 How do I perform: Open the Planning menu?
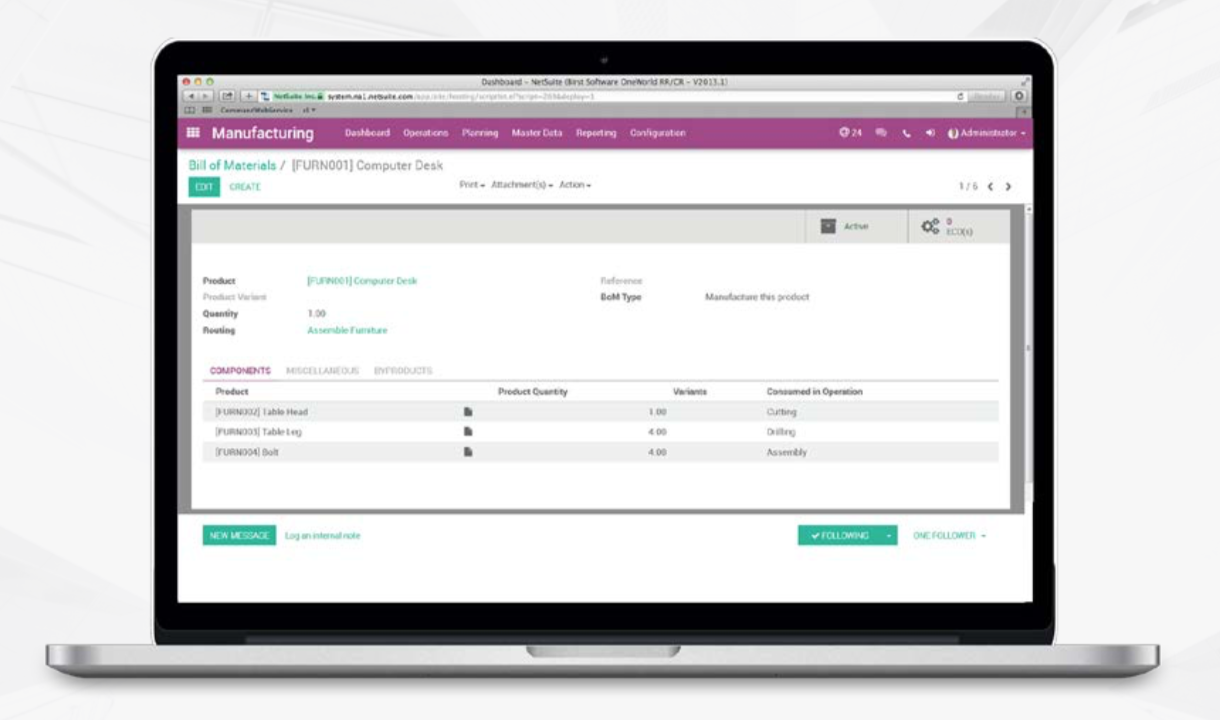pyautogui.click(x=480, y=133)
